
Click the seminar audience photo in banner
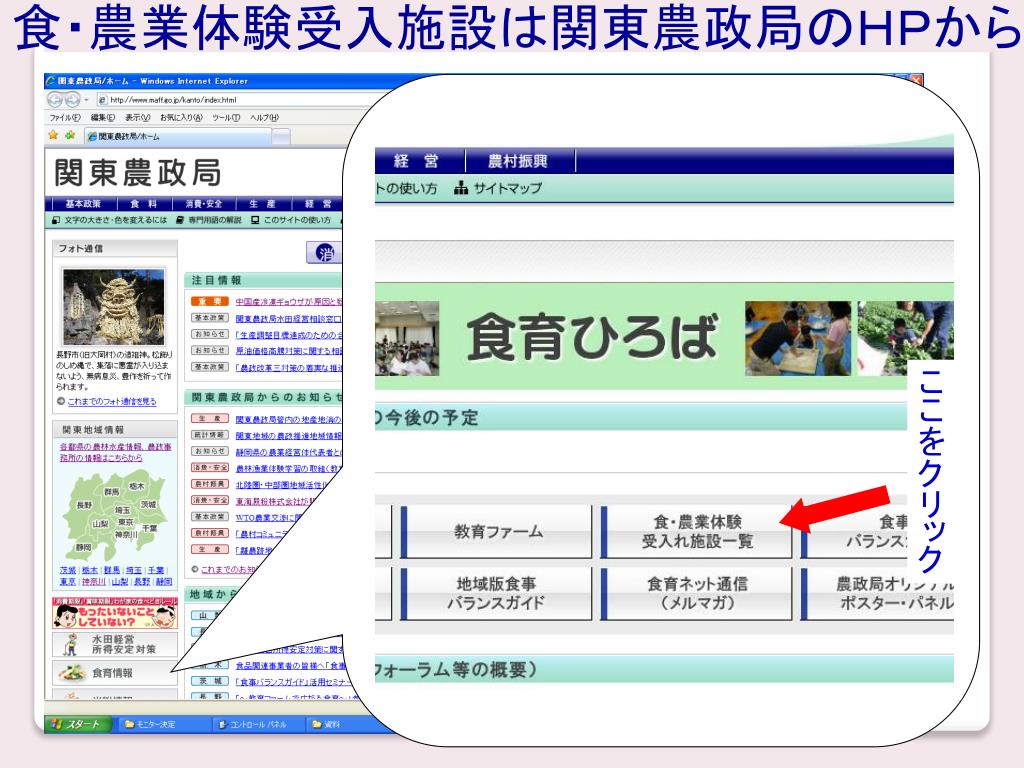(408, 338)
